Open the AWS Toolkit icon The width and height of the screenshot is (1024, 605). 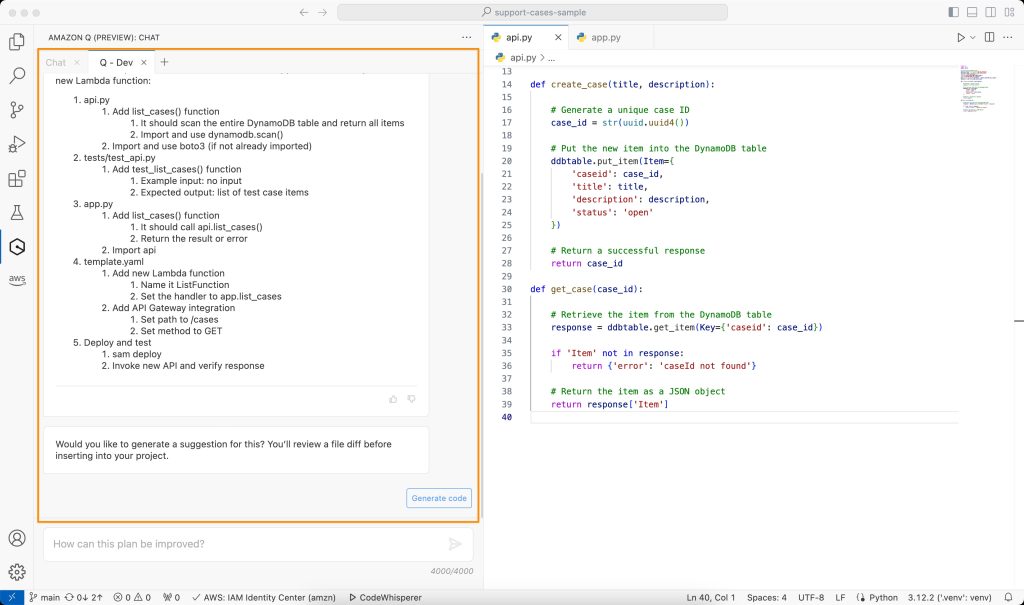click(17, 280)
